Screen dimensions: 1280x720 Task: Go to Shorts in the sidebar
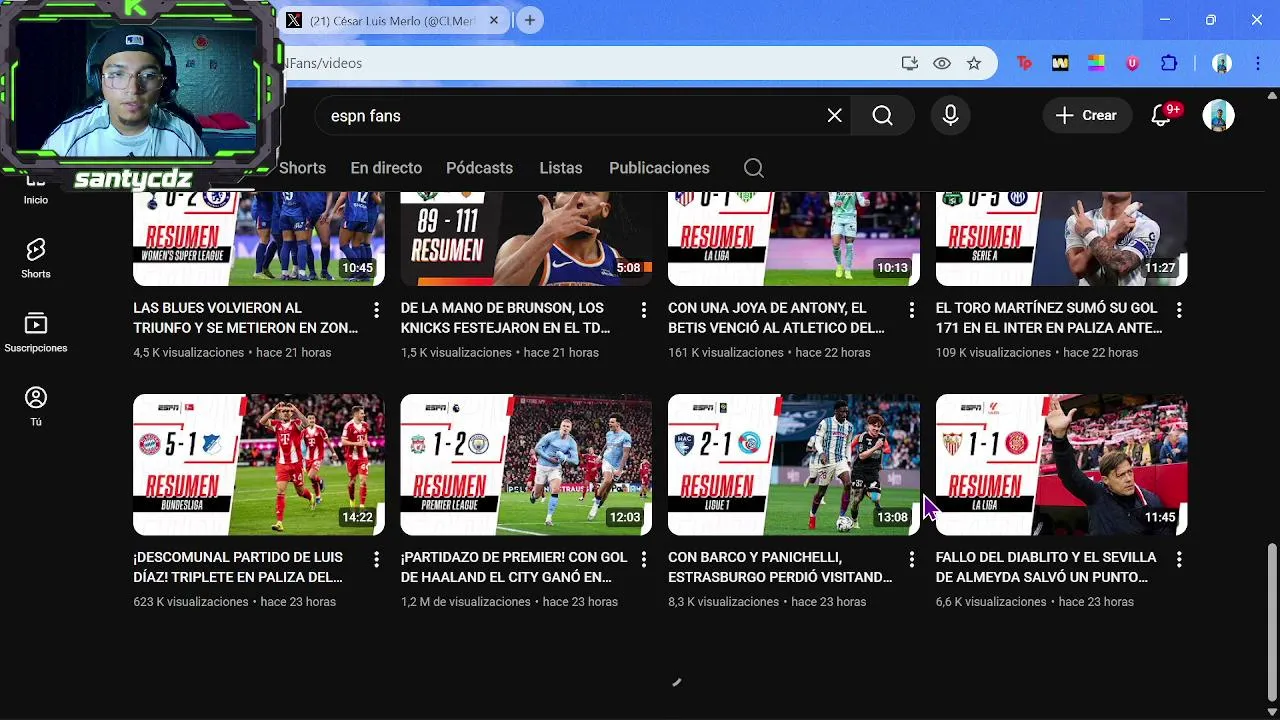click(x=36, y=258)
